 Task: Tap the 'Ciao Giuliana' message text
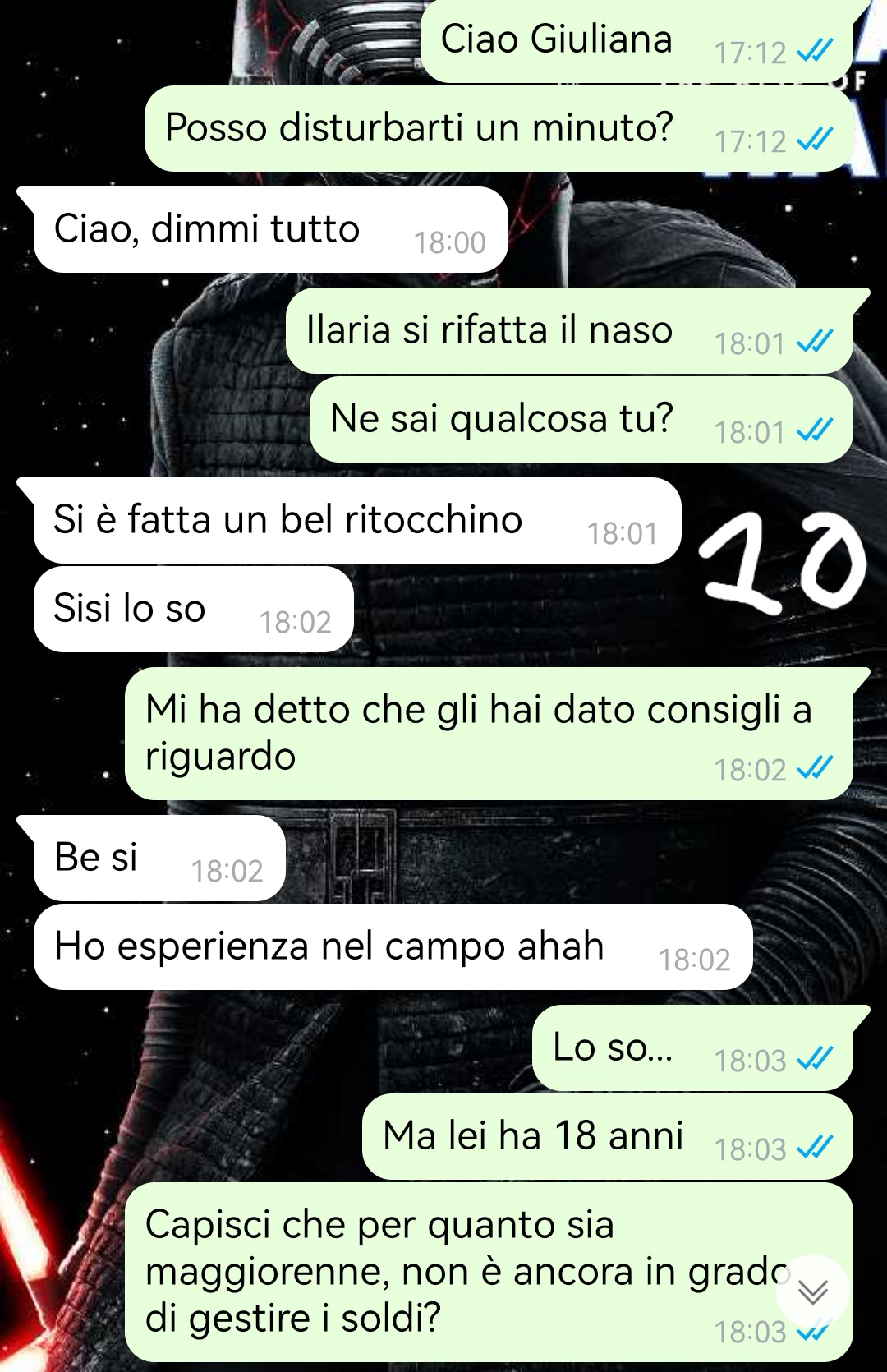[556, 39]
